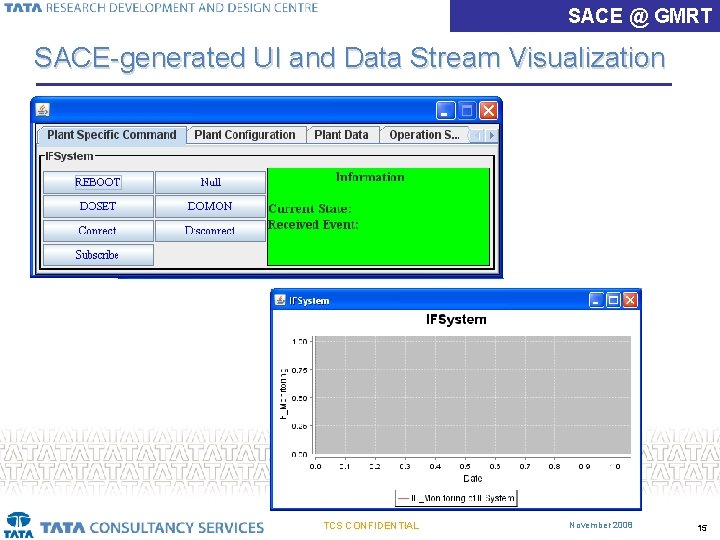Click the slide title heading

[x=350, y=58]
